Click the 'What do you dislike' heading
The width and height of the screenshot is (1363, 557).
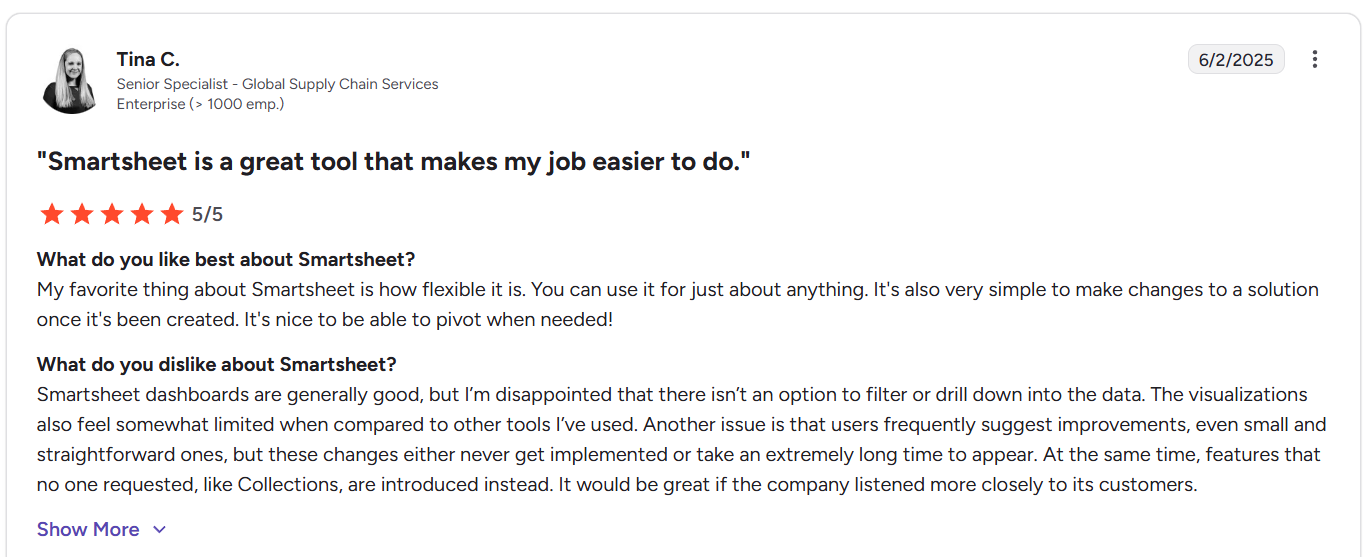216,364
